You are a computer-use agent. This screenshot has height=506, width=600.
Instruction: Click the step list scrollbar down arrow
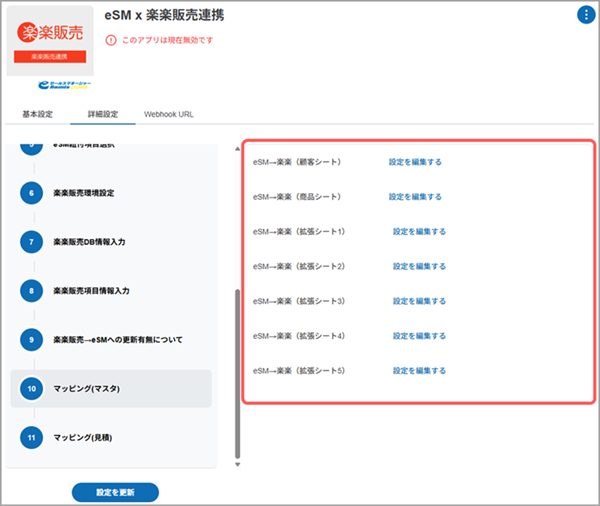point(237,464)
